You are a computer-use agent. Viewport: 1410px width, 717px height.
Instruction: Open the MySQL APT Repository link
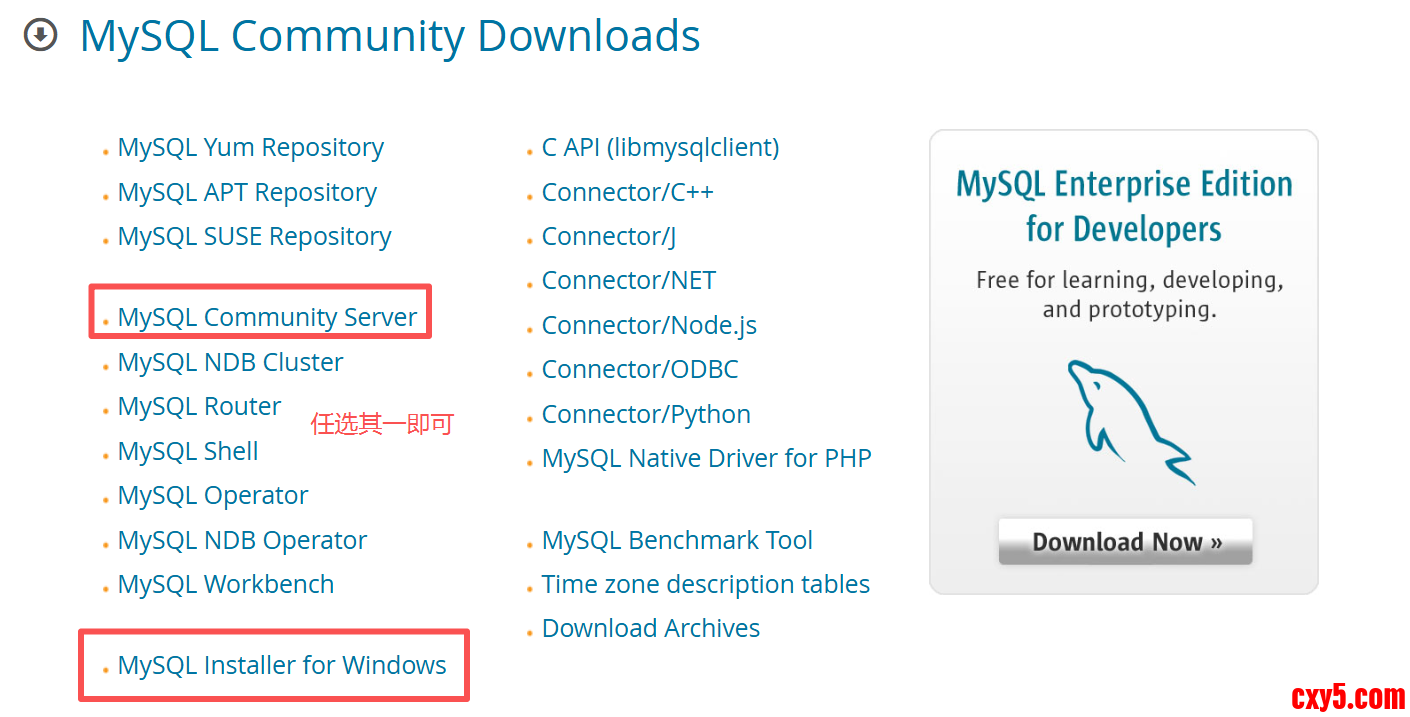[247, 192]
